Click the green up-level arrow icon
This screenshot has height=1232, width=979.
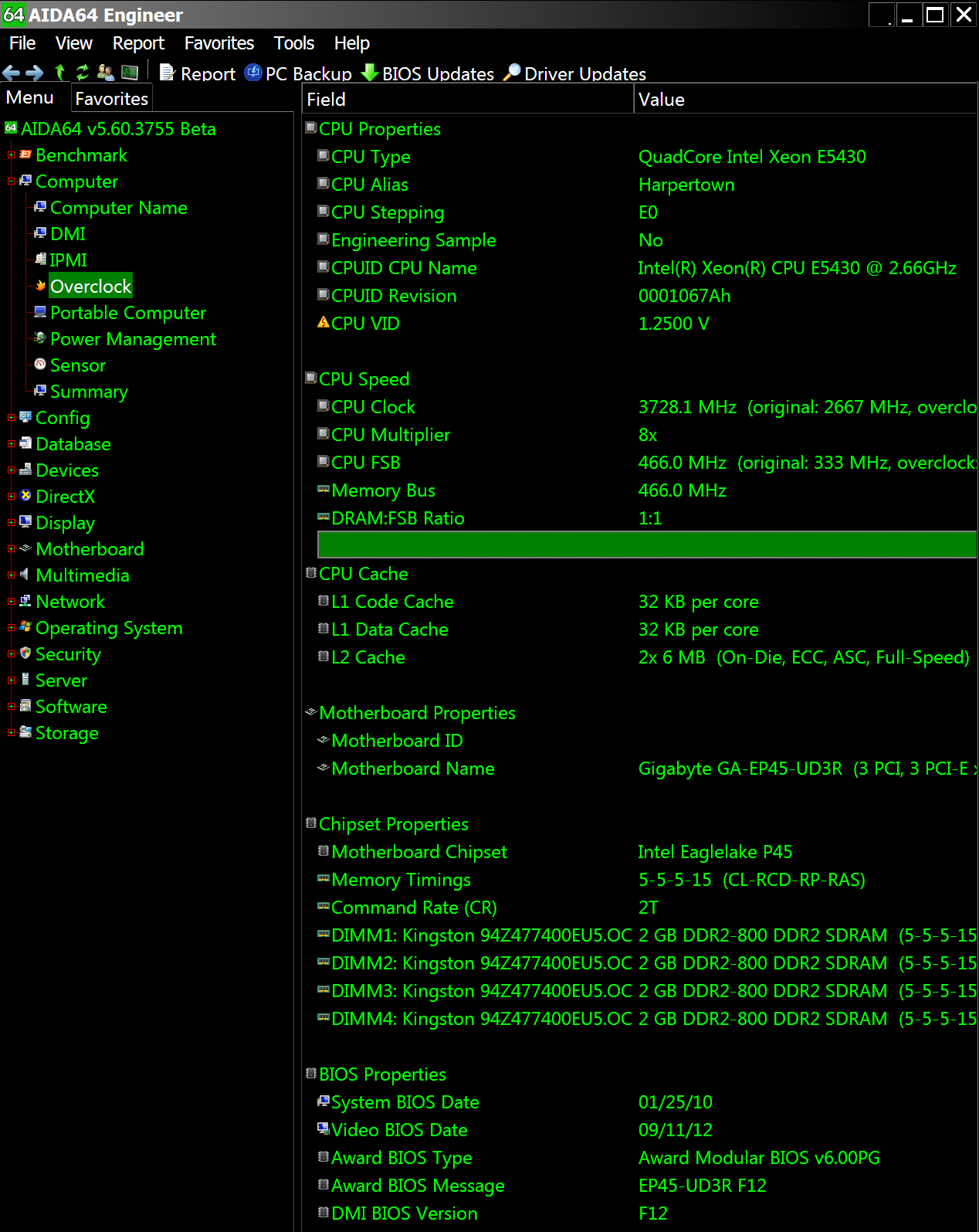tap(60, 73)
